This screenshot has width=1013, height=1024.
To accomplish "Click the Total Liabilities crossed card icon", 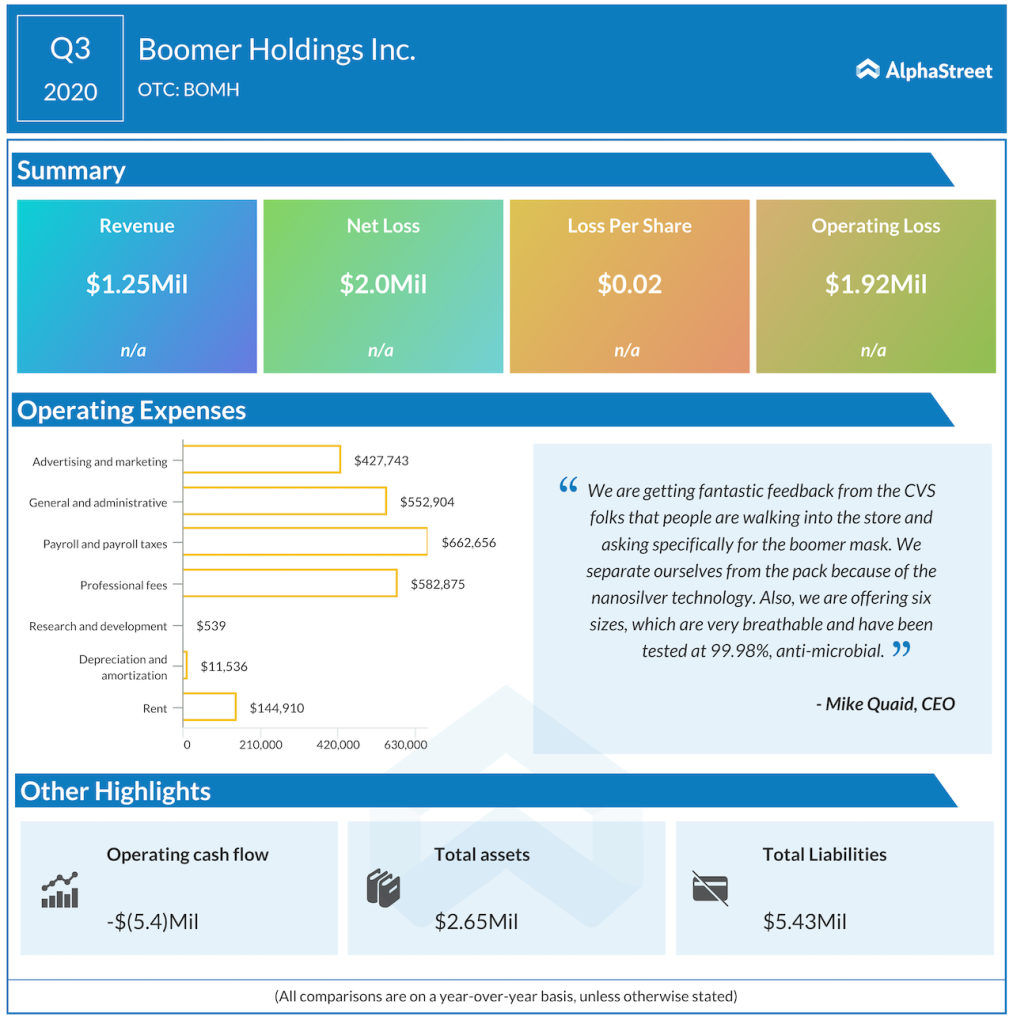I will tap(710, 887).
